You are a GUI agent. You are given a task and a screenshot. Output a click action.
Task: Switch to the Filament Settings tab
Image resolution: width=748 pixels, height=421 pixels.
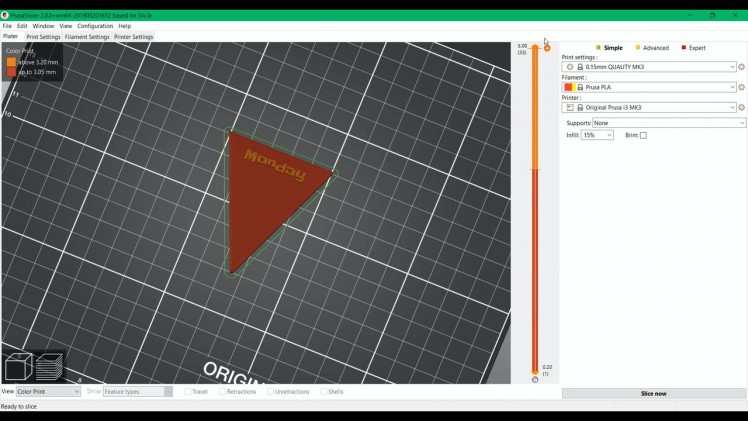click(87, 37)
